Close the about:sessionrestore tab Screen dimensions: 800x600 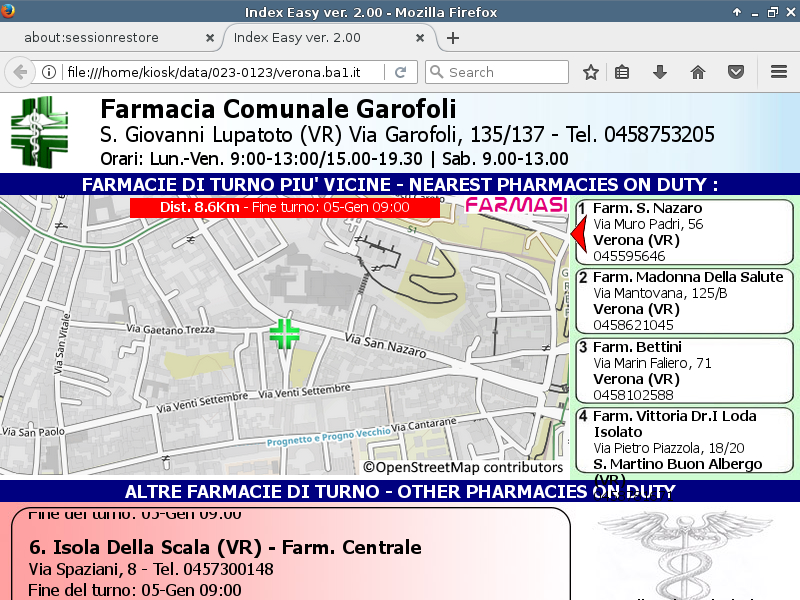(209, 38)
